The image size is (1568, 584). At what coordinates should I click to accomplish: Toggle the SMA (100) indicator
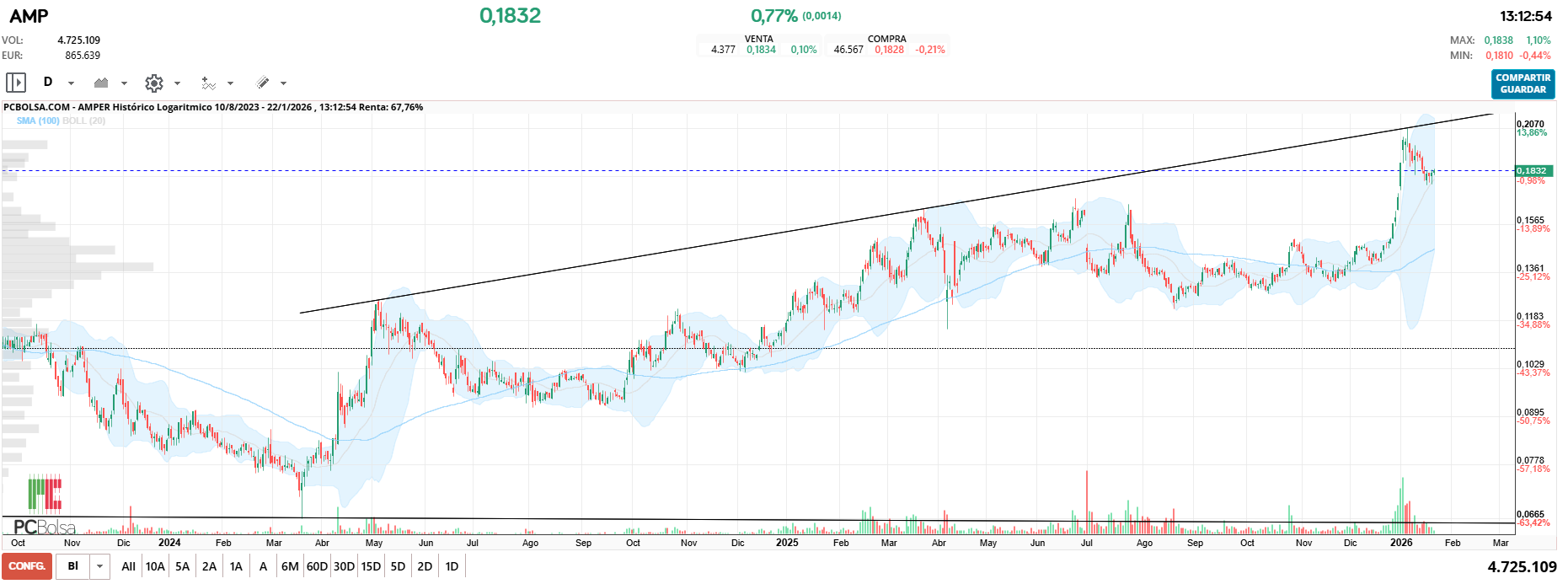tap(38, 121)
